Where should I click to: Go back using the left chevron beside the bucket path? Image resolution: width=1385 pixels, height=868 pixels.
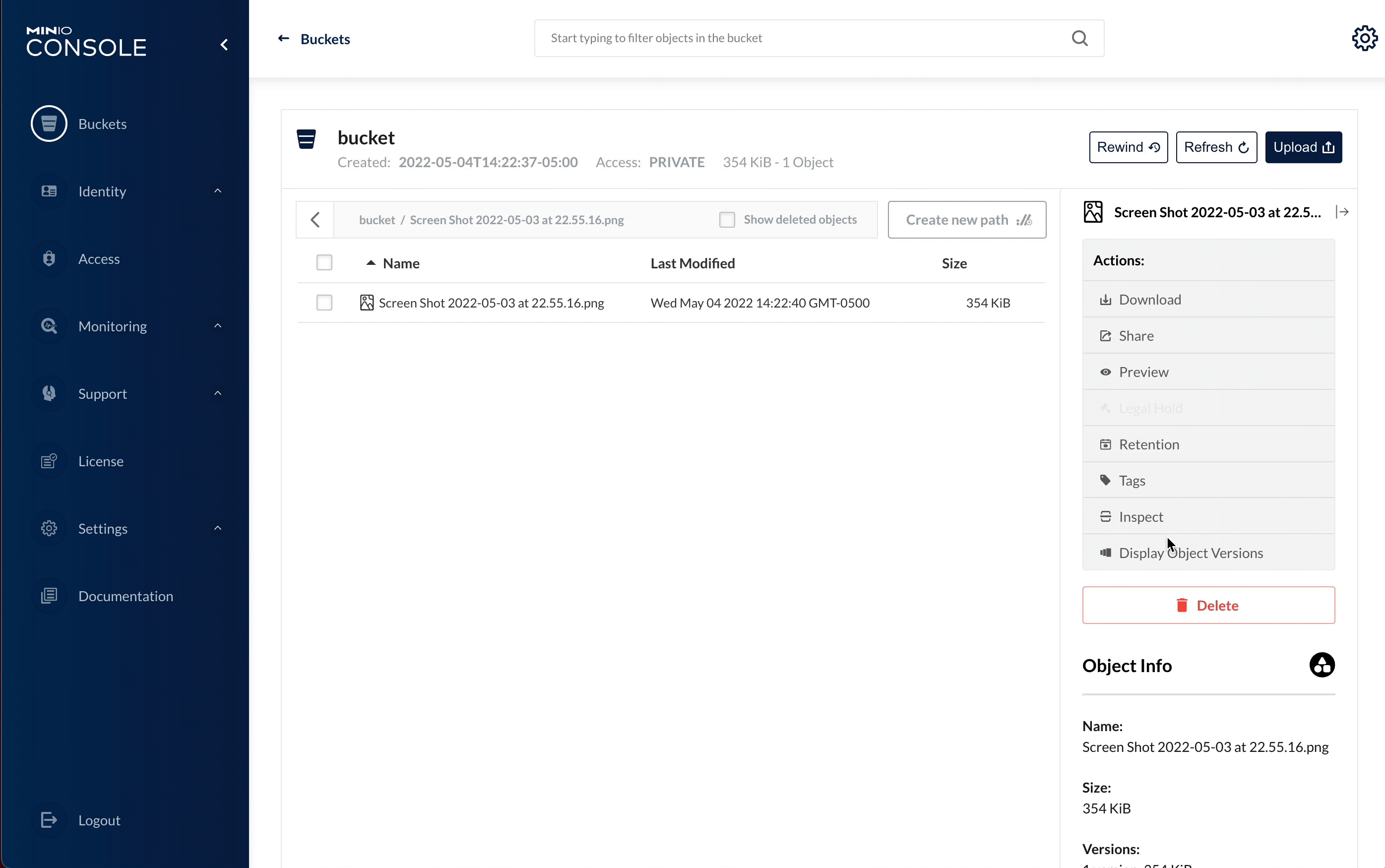coord(315,220)
